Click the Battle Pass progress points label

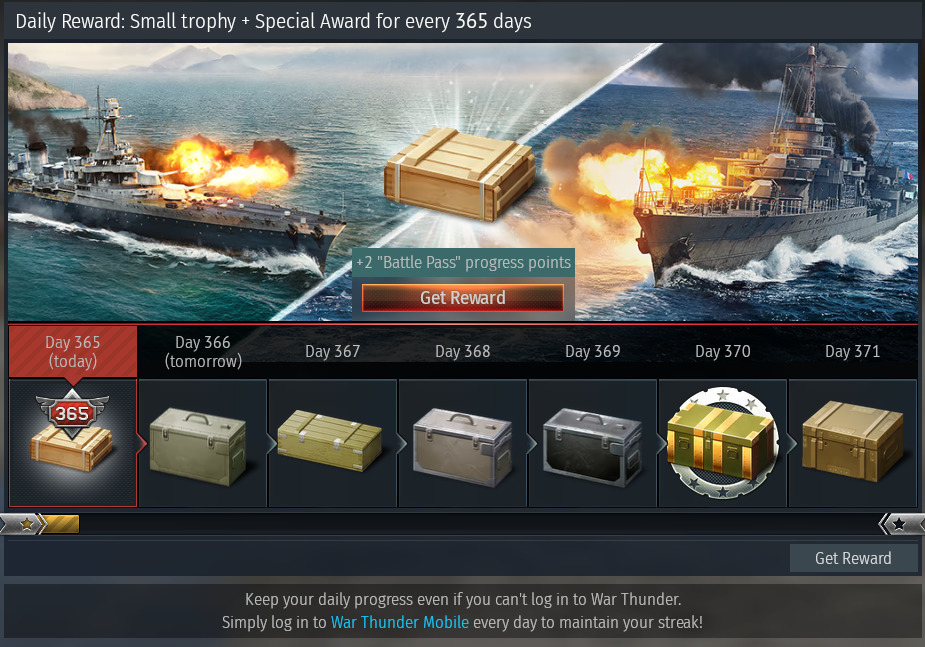[463, 262]
